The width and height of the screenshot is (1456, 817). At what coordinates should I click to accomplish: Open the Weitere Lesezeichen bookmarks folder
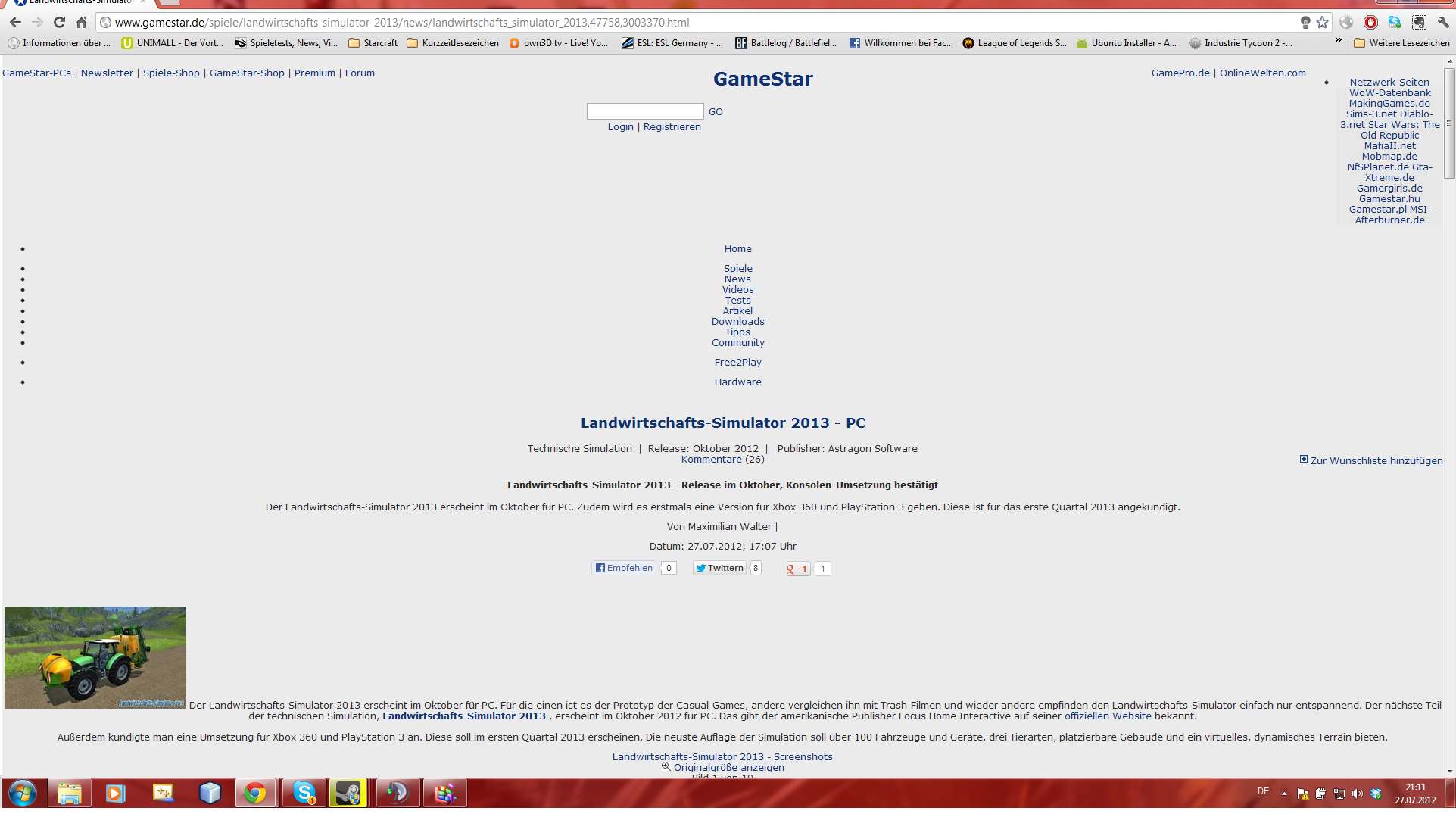1401,43
